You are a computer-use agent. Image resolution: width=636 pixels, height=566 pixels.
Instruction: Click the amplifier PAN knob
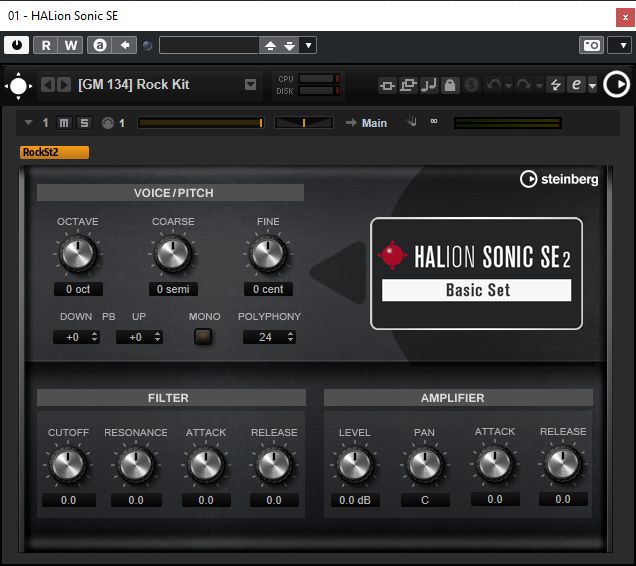[x=425, y=465]
